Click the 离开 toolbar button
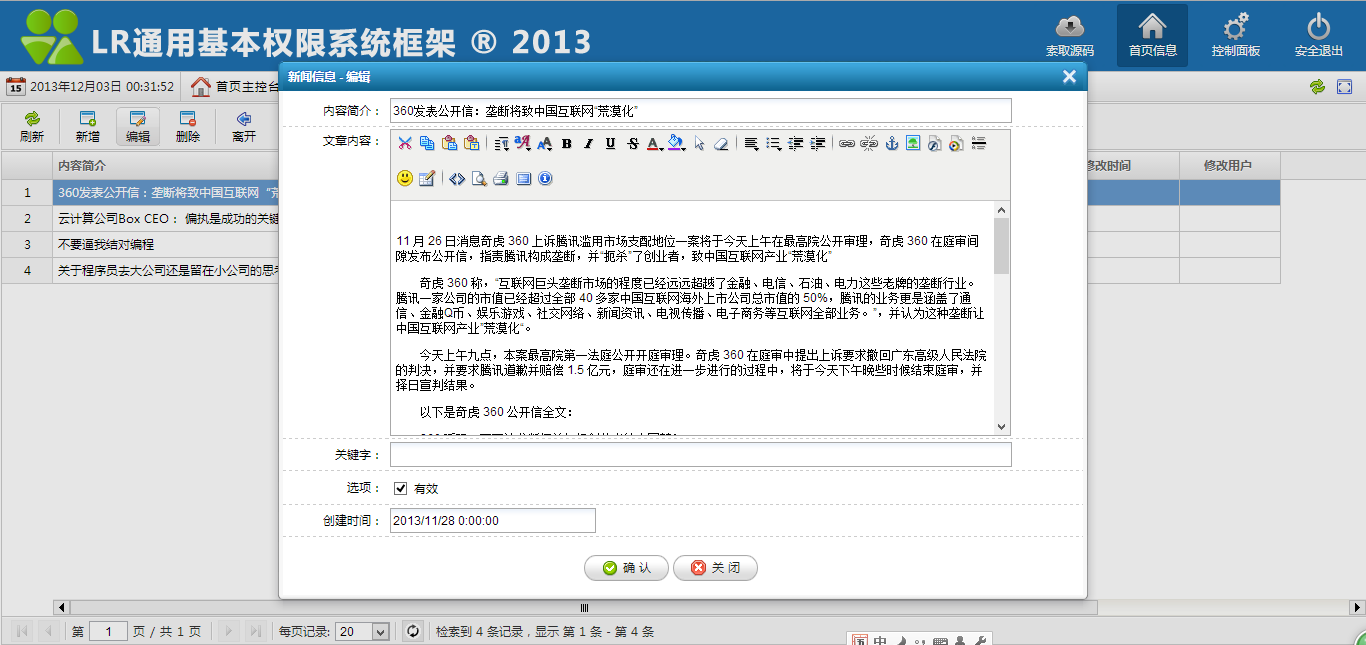 coord(244,127)
